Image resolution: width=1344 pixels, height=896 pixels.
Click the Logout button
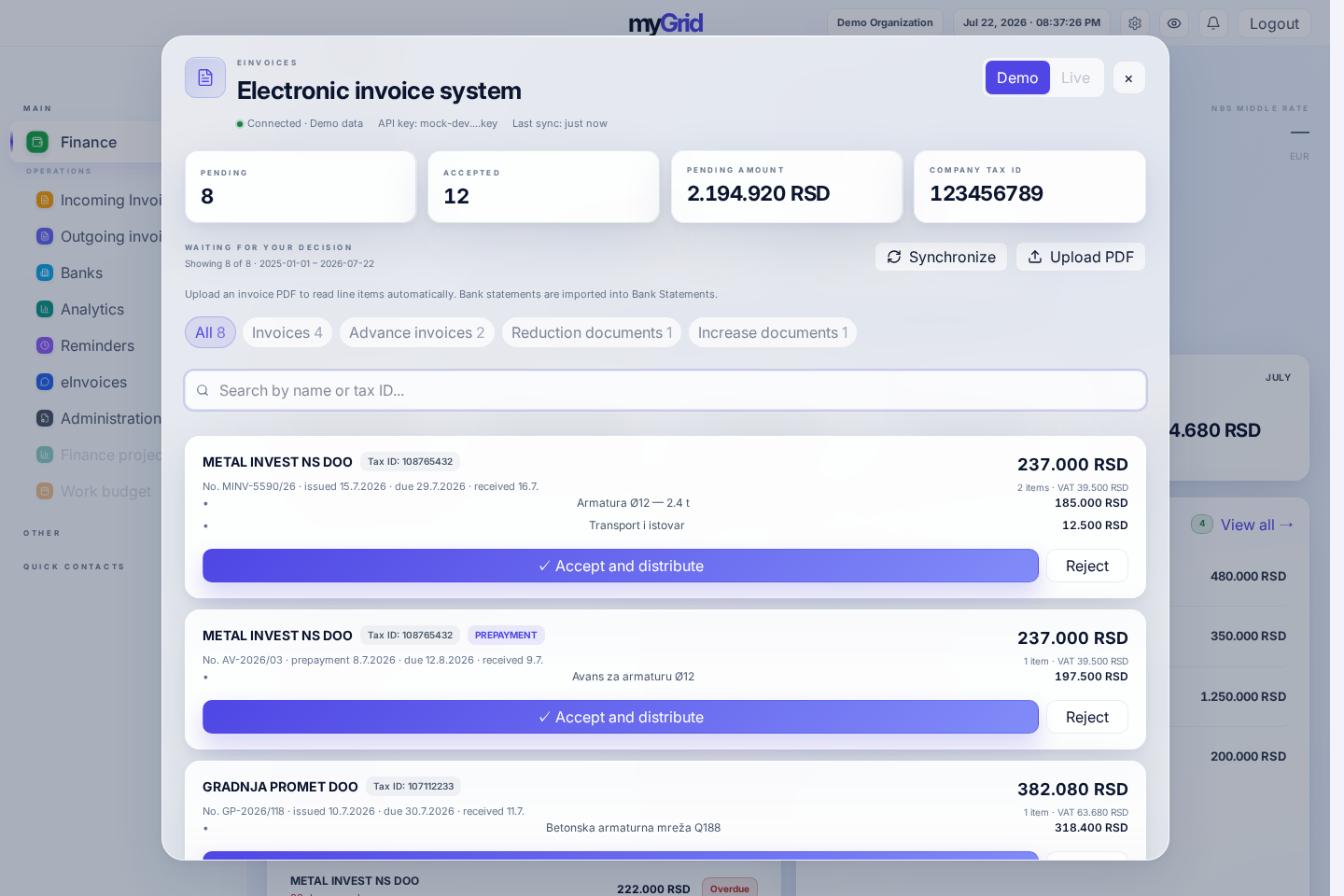click(1274, 23)
